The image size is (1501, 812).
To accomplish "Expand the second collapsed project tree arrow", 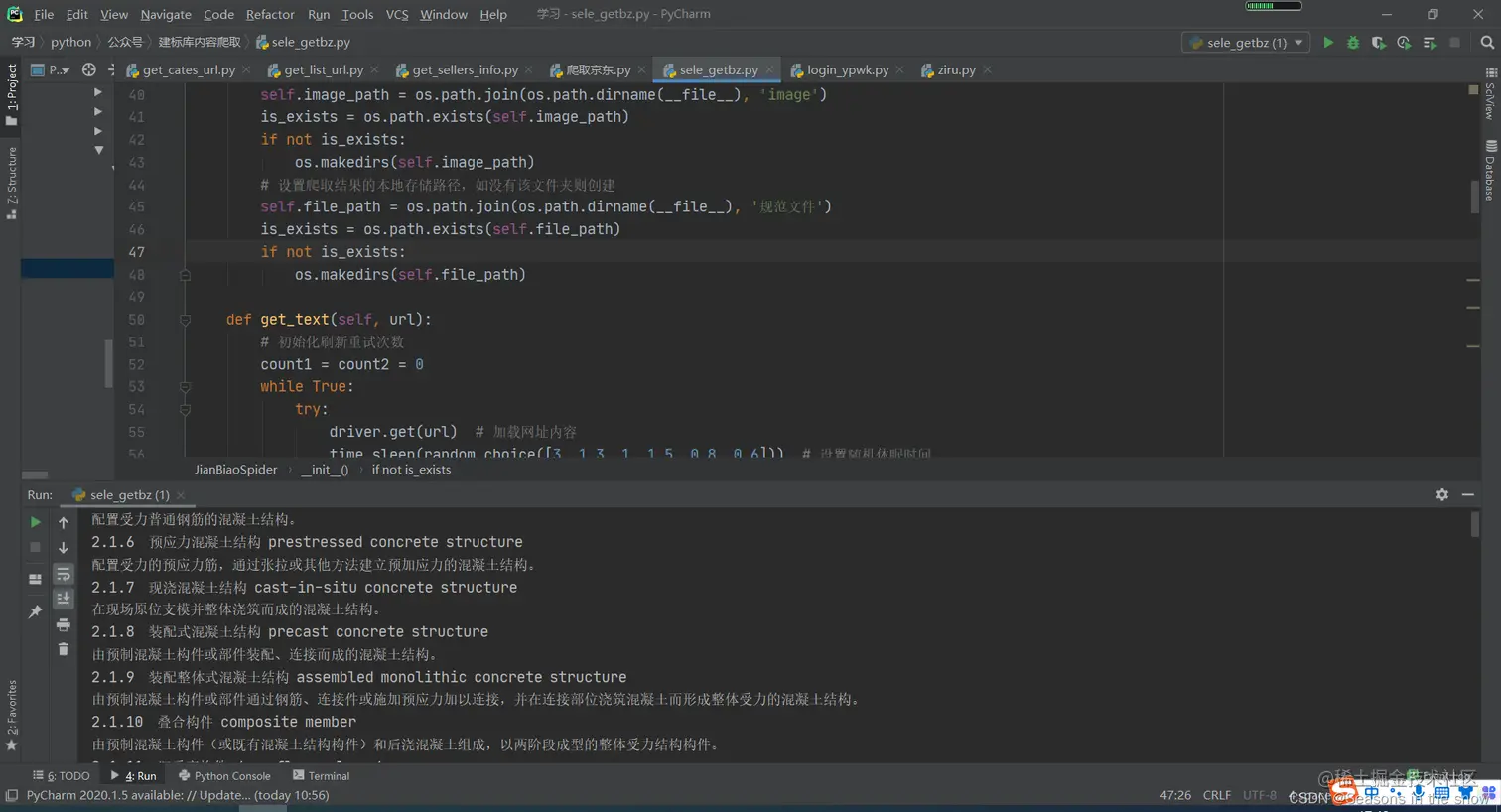I will tap(97, 112).
